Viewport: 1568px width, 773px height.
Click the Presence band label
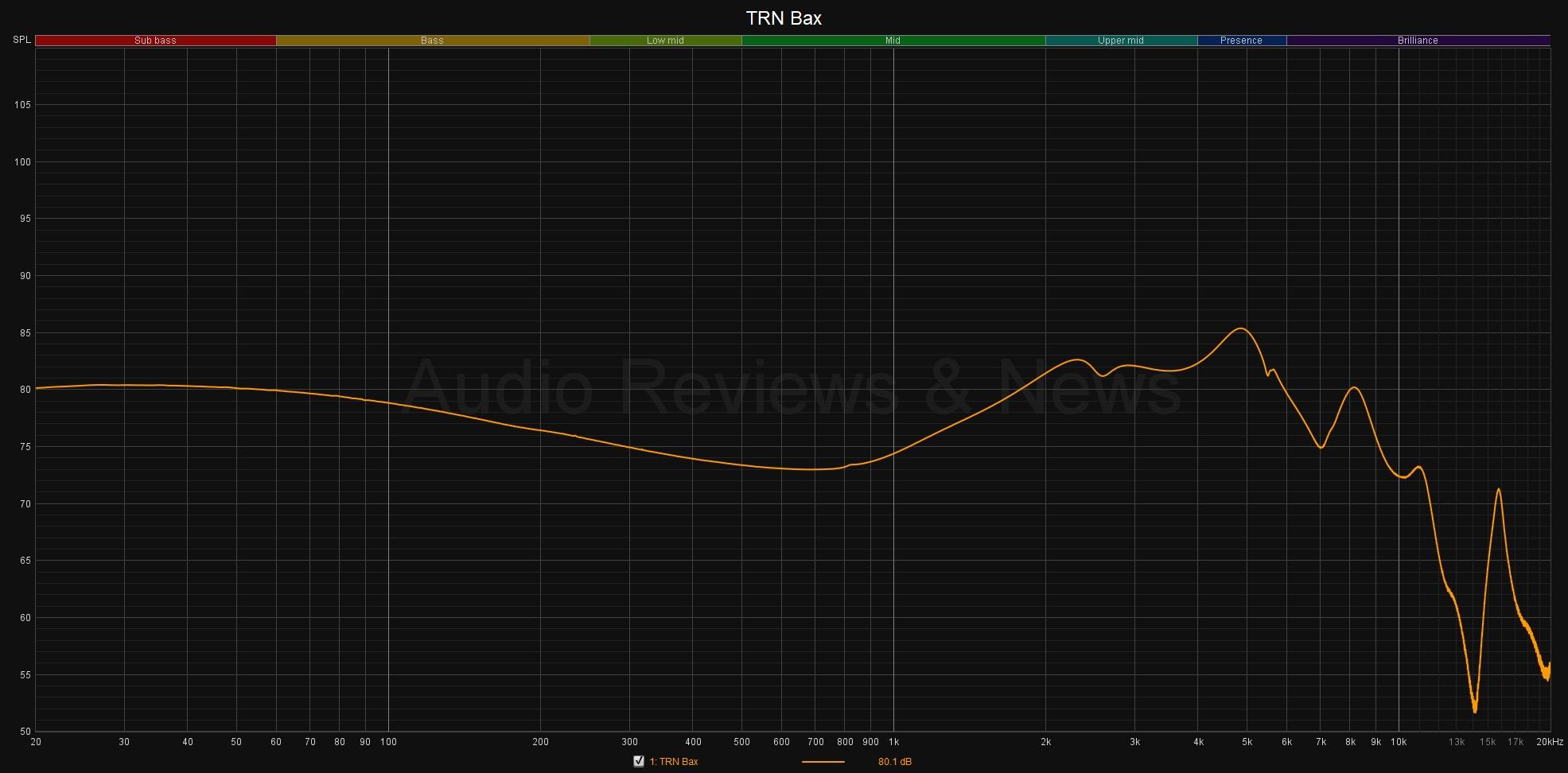(1241, 41)
